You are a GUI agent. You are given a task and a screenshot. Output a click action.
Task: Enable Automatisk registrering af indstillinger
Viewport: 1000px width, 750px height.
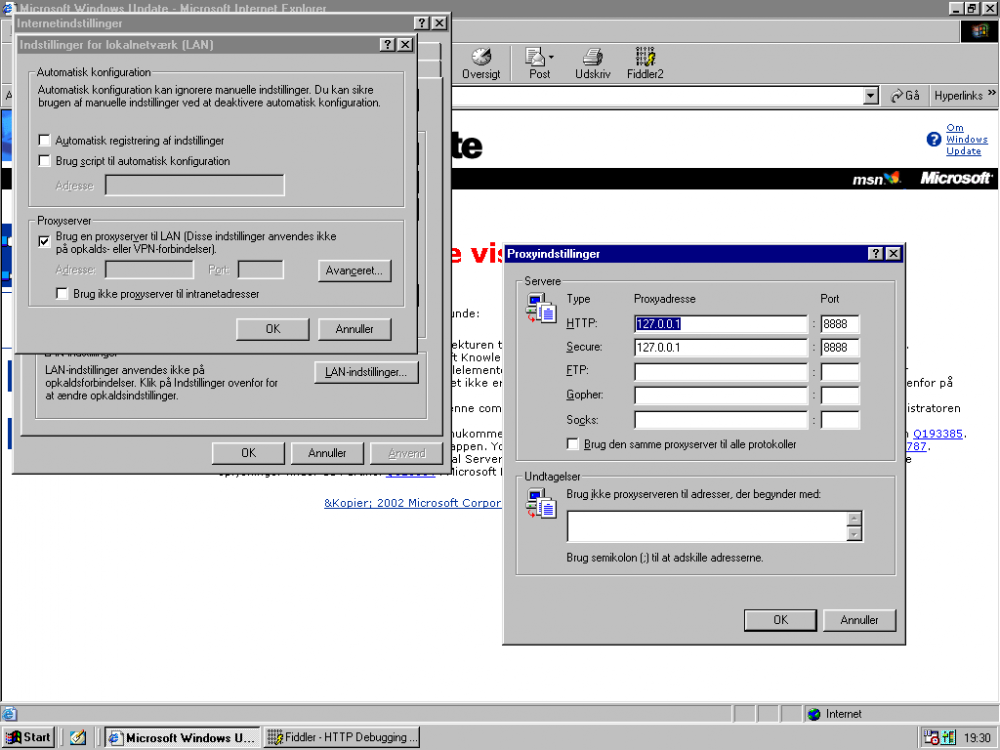[44, 141]
